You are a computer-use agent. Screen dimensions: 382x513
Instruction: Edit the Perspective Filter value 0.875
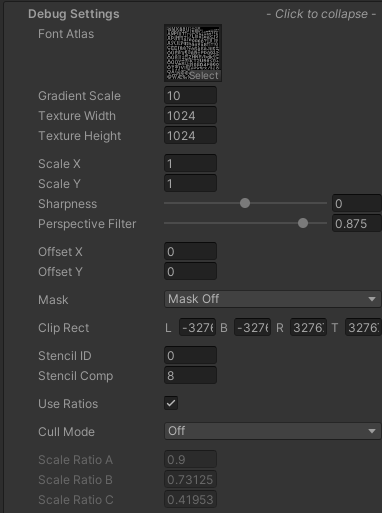pyautogui.click(x=357, y=223)
